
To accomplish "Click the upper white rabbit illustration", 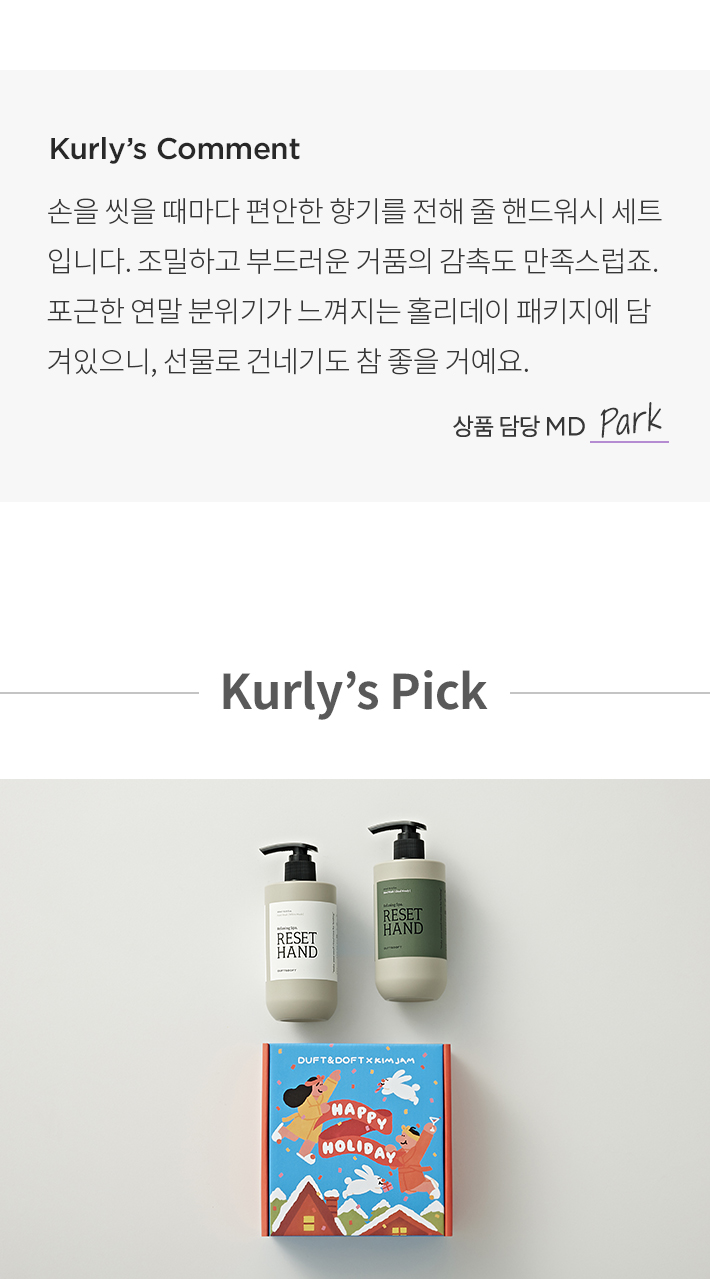I will tap(400, 1087).
